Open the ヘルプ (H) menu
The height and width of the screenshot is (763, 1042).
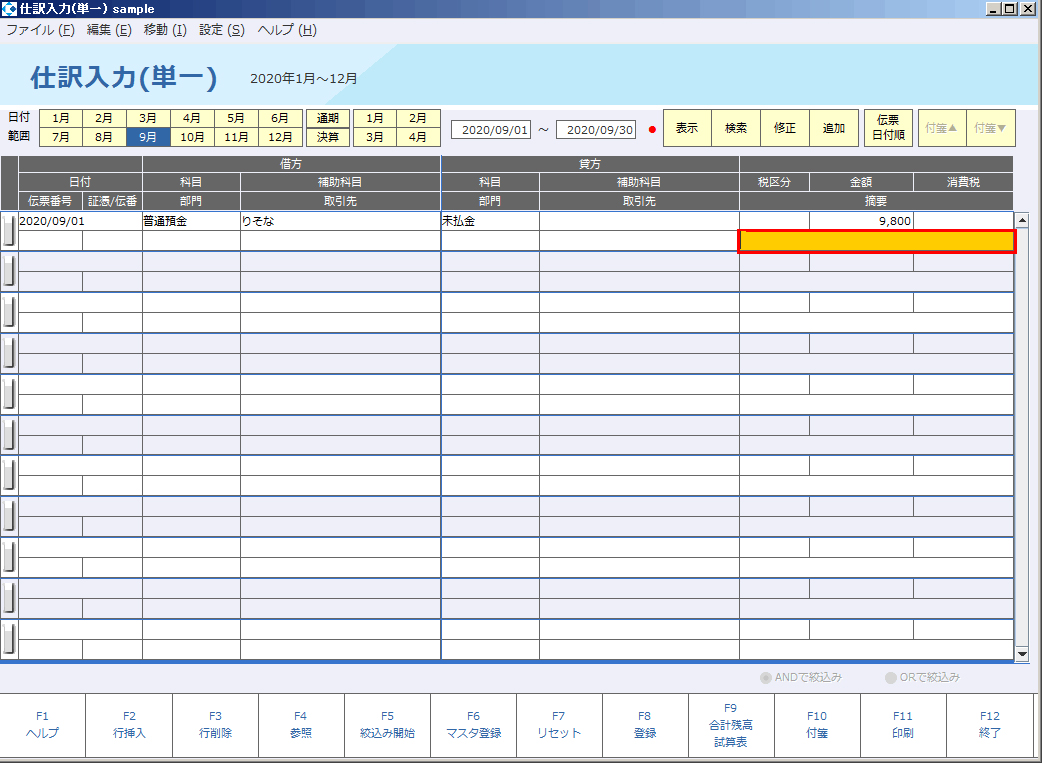click(287, 30)
